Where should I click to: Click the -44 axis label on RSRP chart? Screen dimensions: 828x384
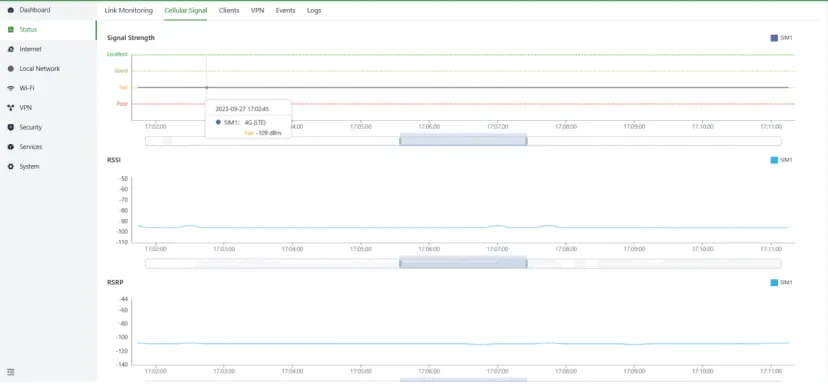coord(124,299)
